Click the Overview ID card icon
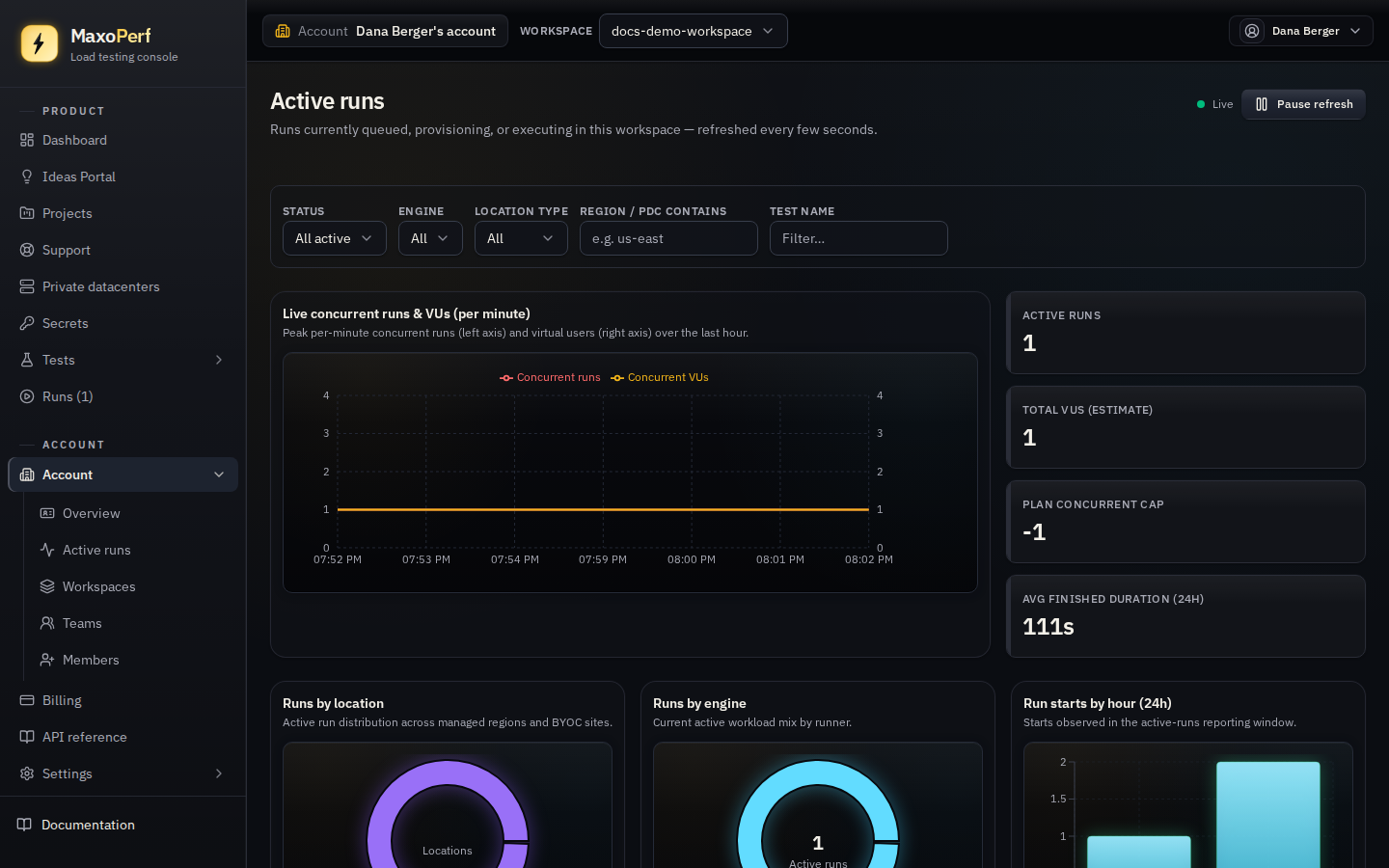 [x=47, y=513]
